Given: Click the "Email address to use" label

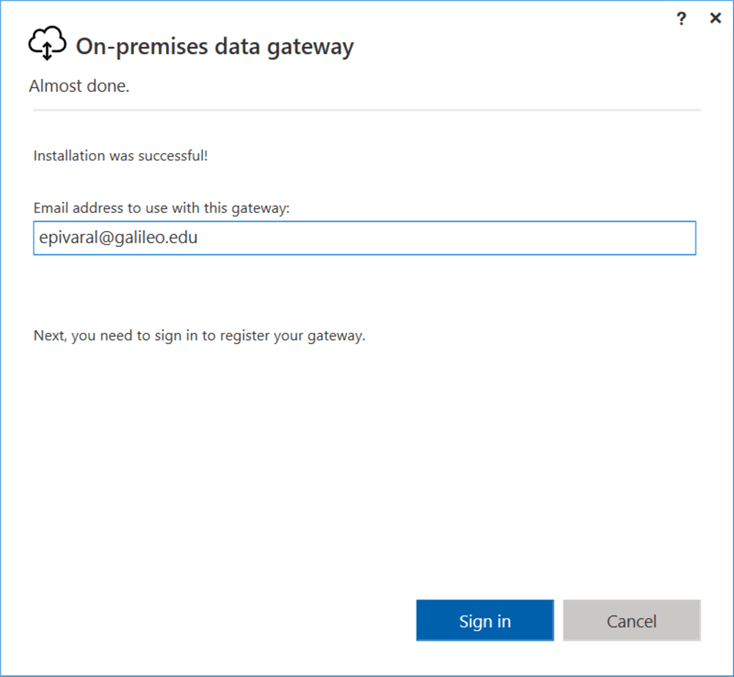Looking at the screenshot, I should pos(161,208).
